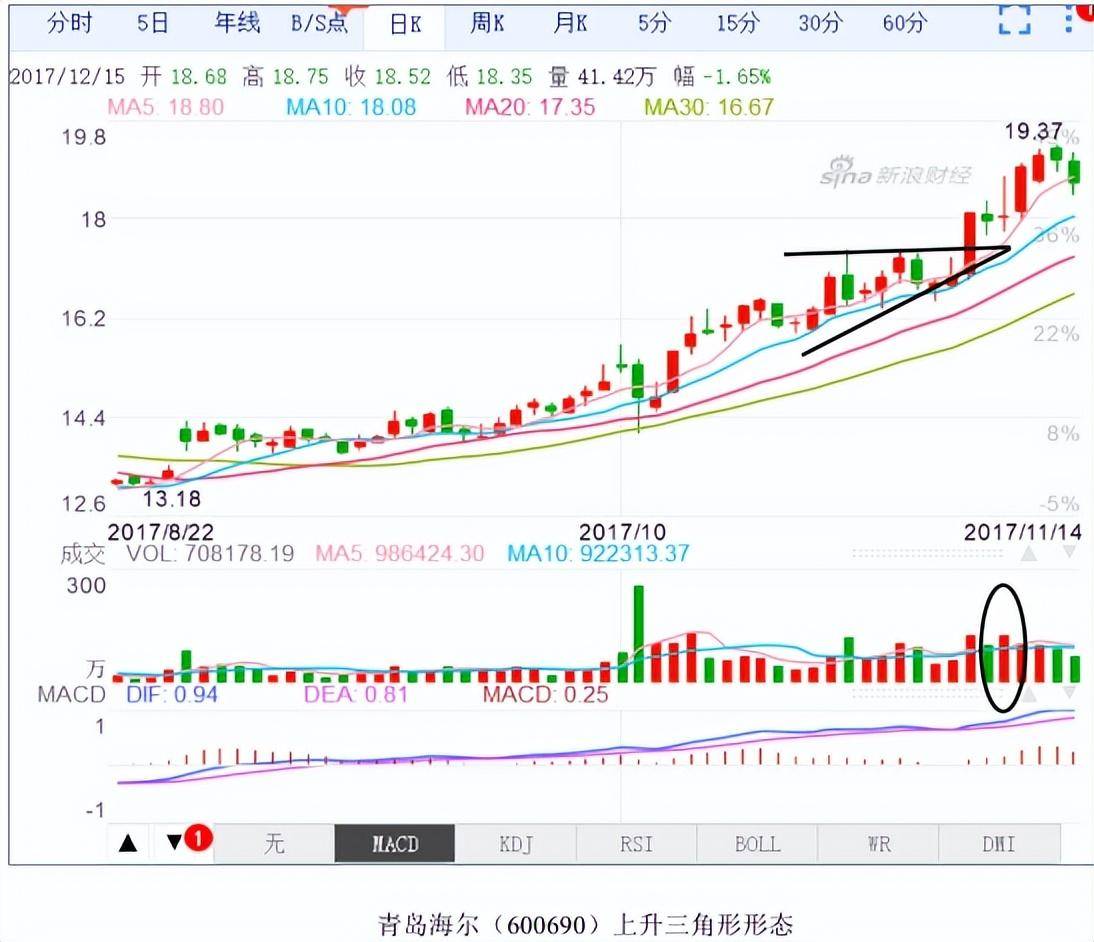Screen dimensions: 1094x942
Task: Select the BOLL indicator button
Action: tap(757, 844)
